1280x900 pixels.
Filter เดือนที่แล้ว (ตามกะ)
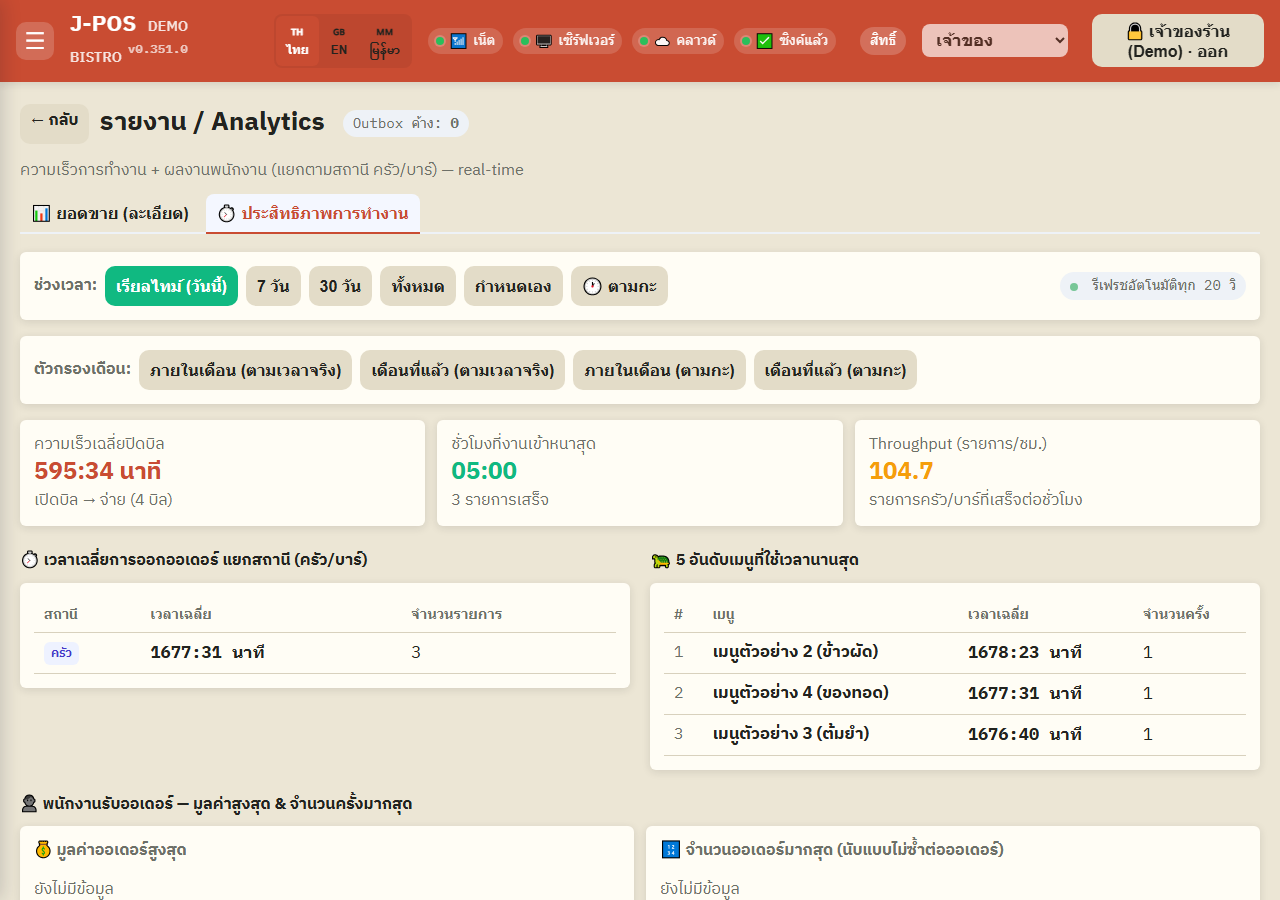pos(835,370)
